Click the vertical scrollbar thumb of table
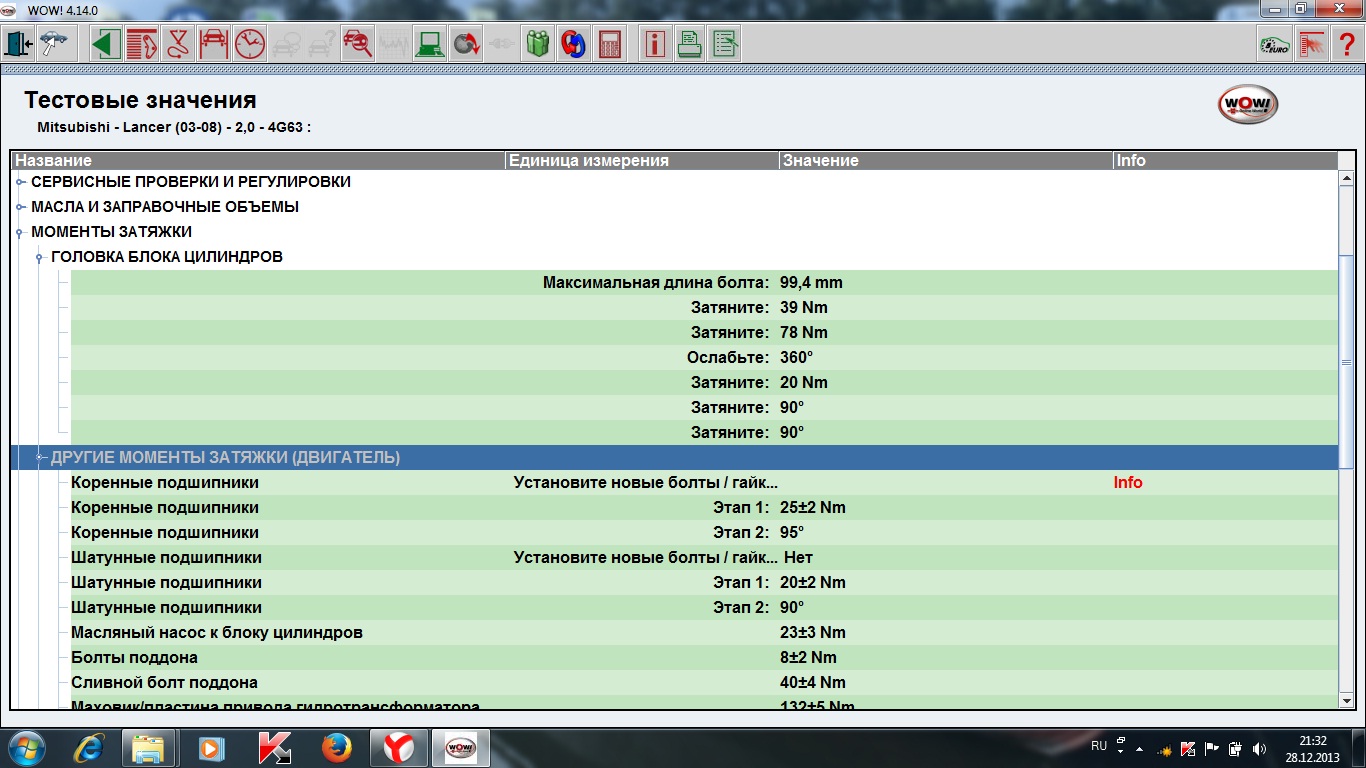 point(1346,363)
